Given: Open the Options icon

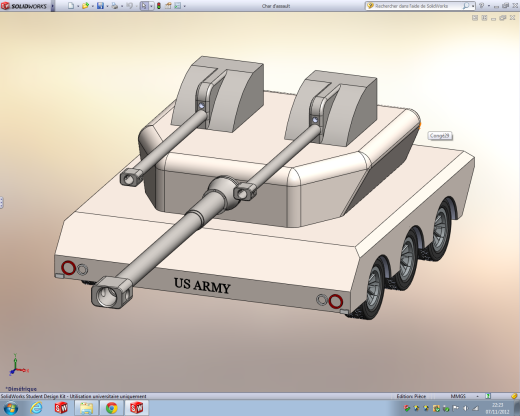Looking at the screenshot, I should pyautogui.click(x=177, y=6).
